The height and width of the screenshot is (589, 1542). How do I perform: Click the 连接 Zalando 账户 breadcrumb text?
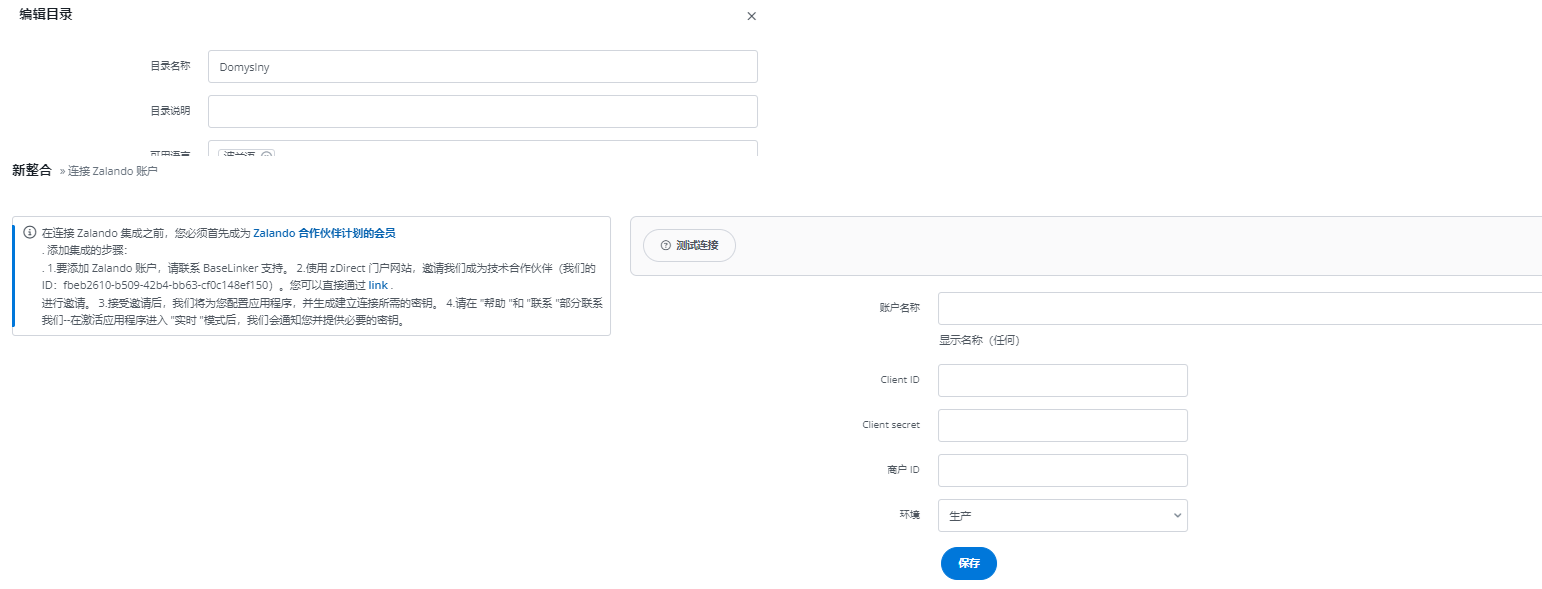coord(113,172)
